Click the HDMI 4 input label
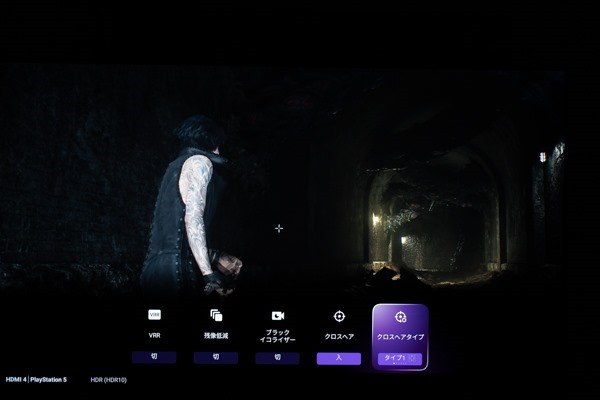The height and width of the screenshot is (400, 600). pyautogui.click(x=16, y=380)
